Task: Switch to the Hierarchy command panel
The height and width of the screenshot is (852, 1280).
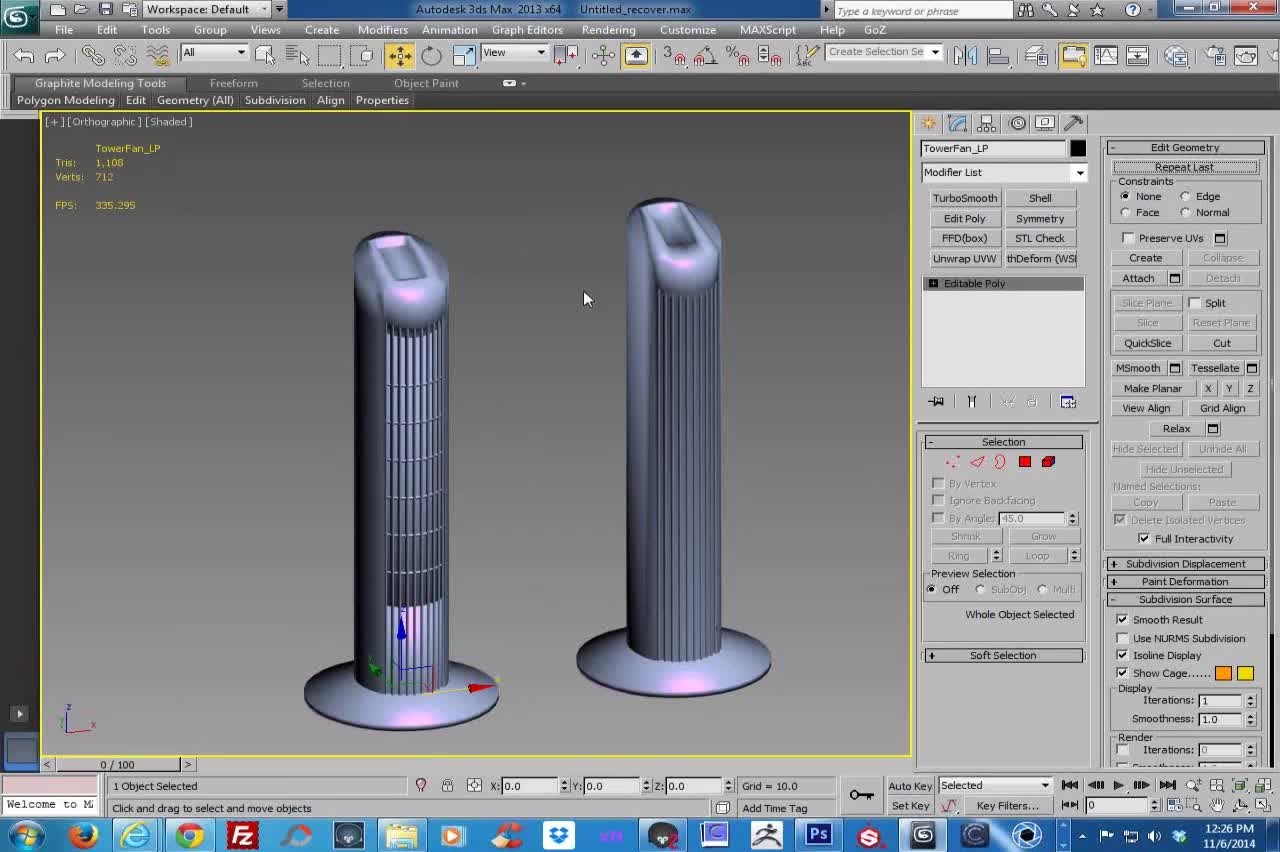Action: coord(987,123)
